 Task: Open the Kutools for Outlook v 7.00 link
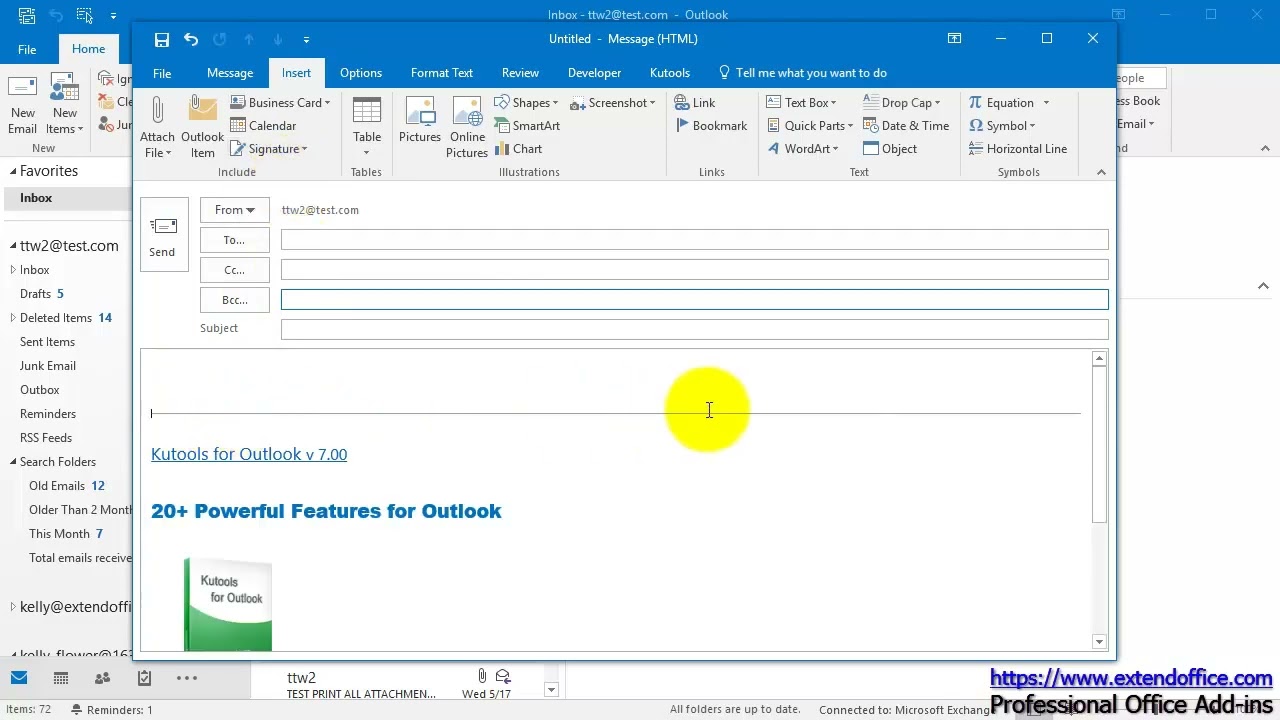(249, 454)
